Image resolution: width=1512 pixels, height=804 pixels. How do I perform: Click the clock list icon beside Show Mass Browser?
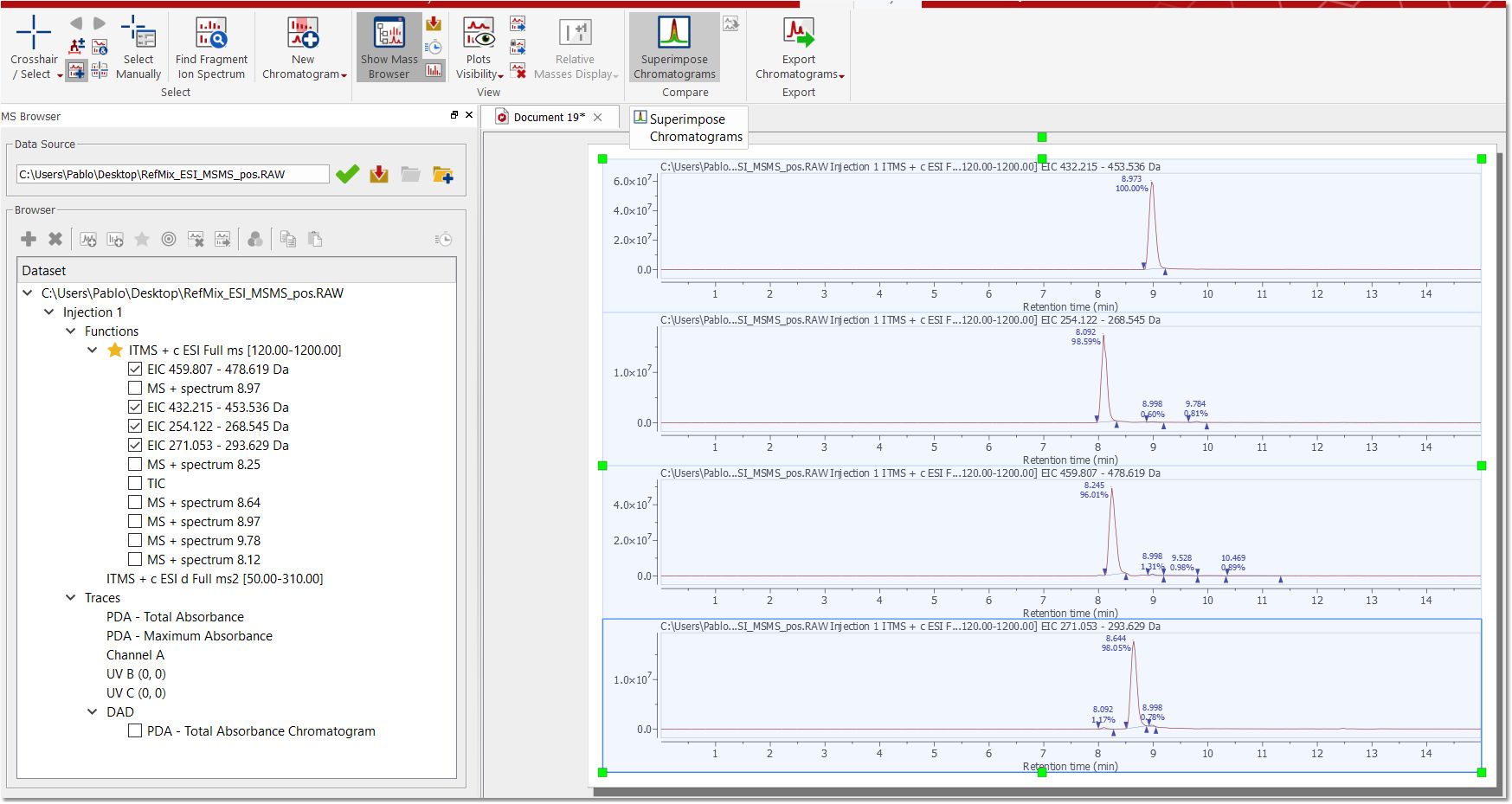434,48
